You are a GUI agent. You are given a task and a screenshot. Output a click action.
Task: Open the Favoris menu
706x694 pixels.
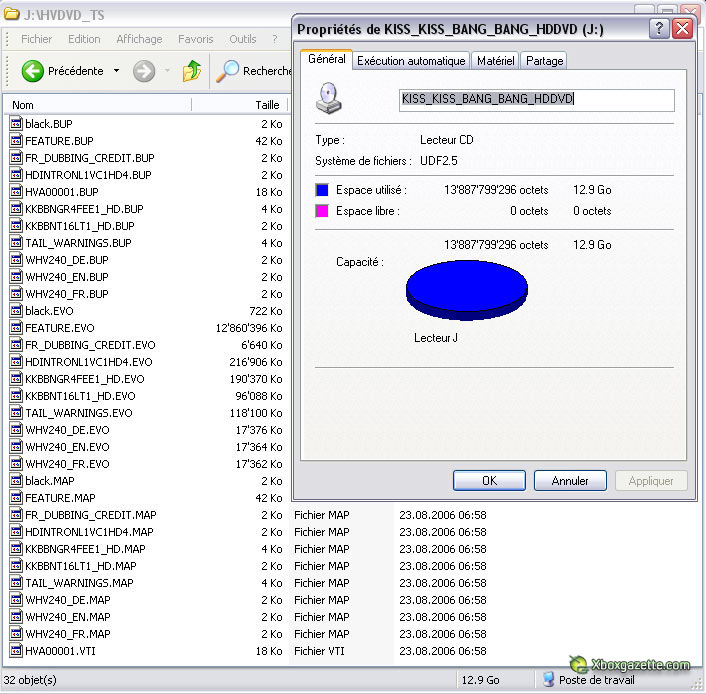coord(196,39)
